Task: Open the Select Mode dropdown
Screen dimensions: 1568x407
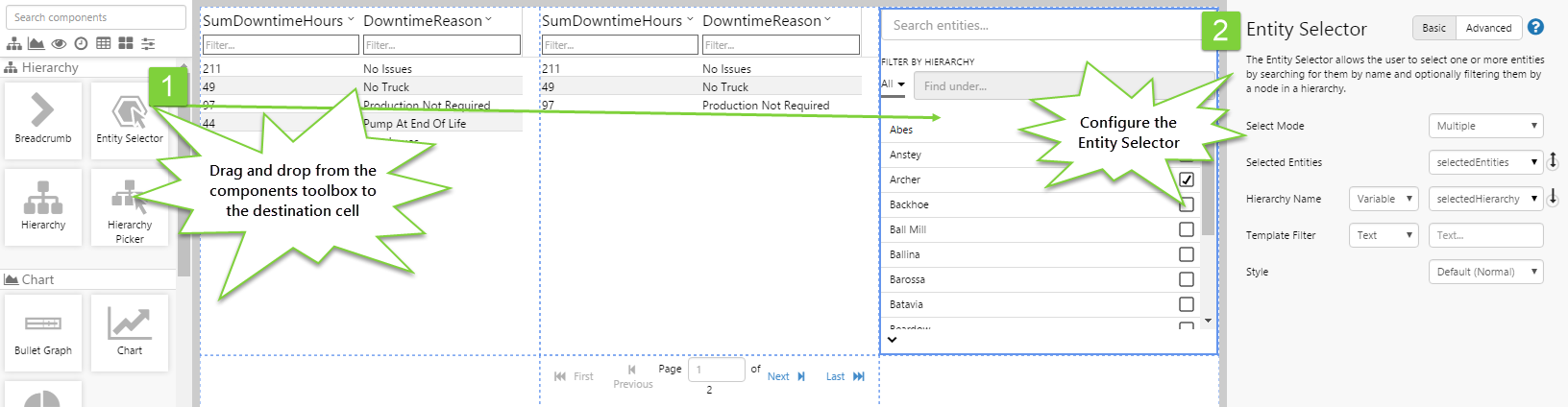Action: pyautogui.click(x=1485, y=126)
